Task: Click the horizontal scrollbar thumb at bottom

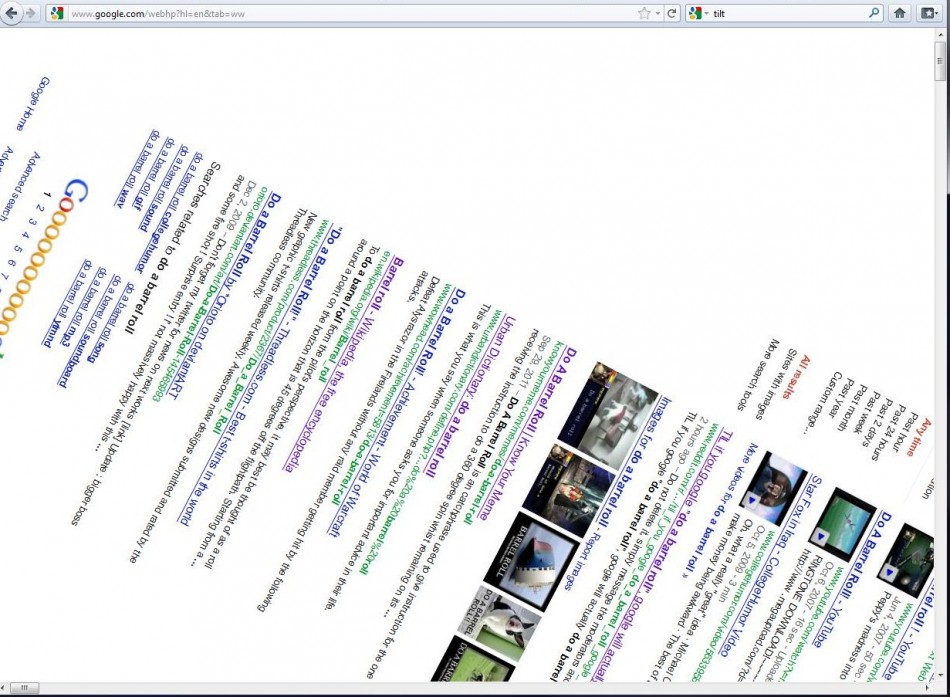Action: 24,687
